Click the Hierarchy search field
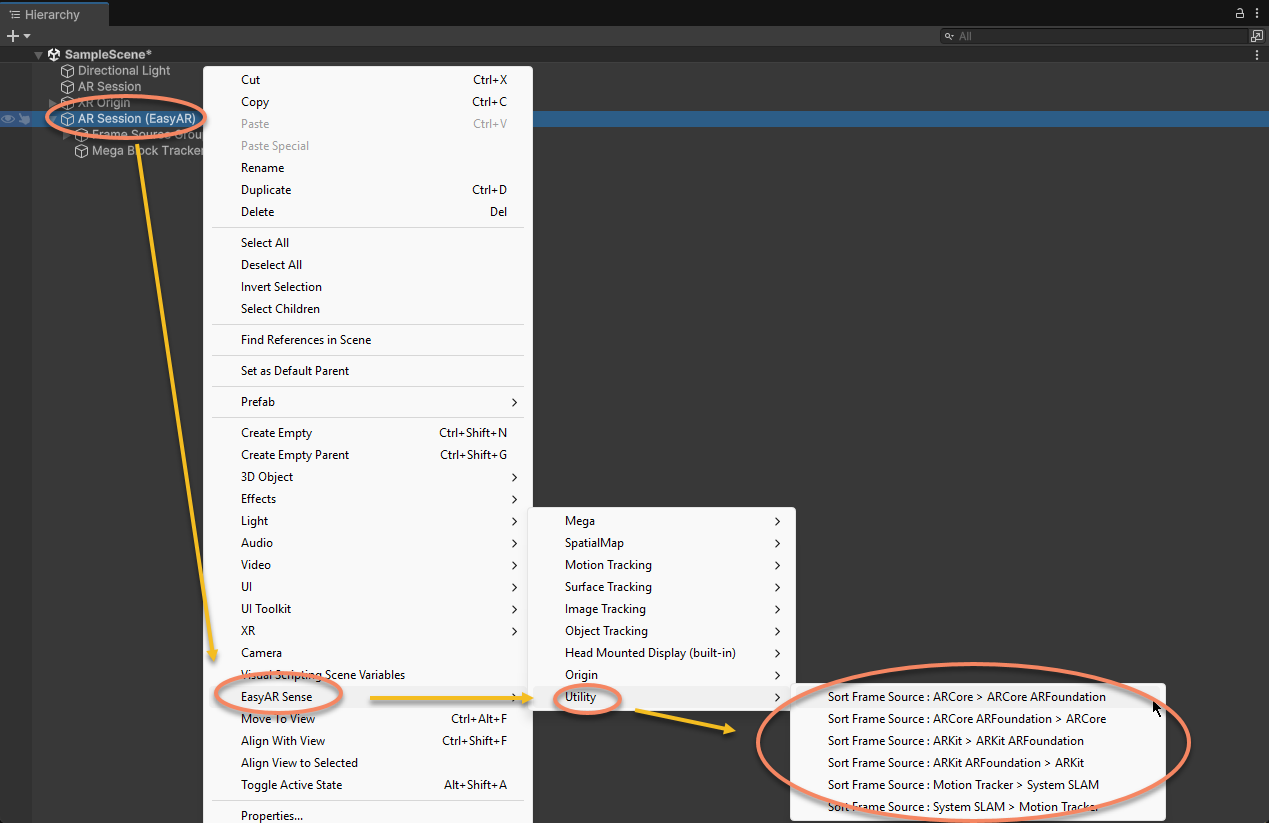Viewport: 1269px width, 823px height. click(x=1093, y=36)
